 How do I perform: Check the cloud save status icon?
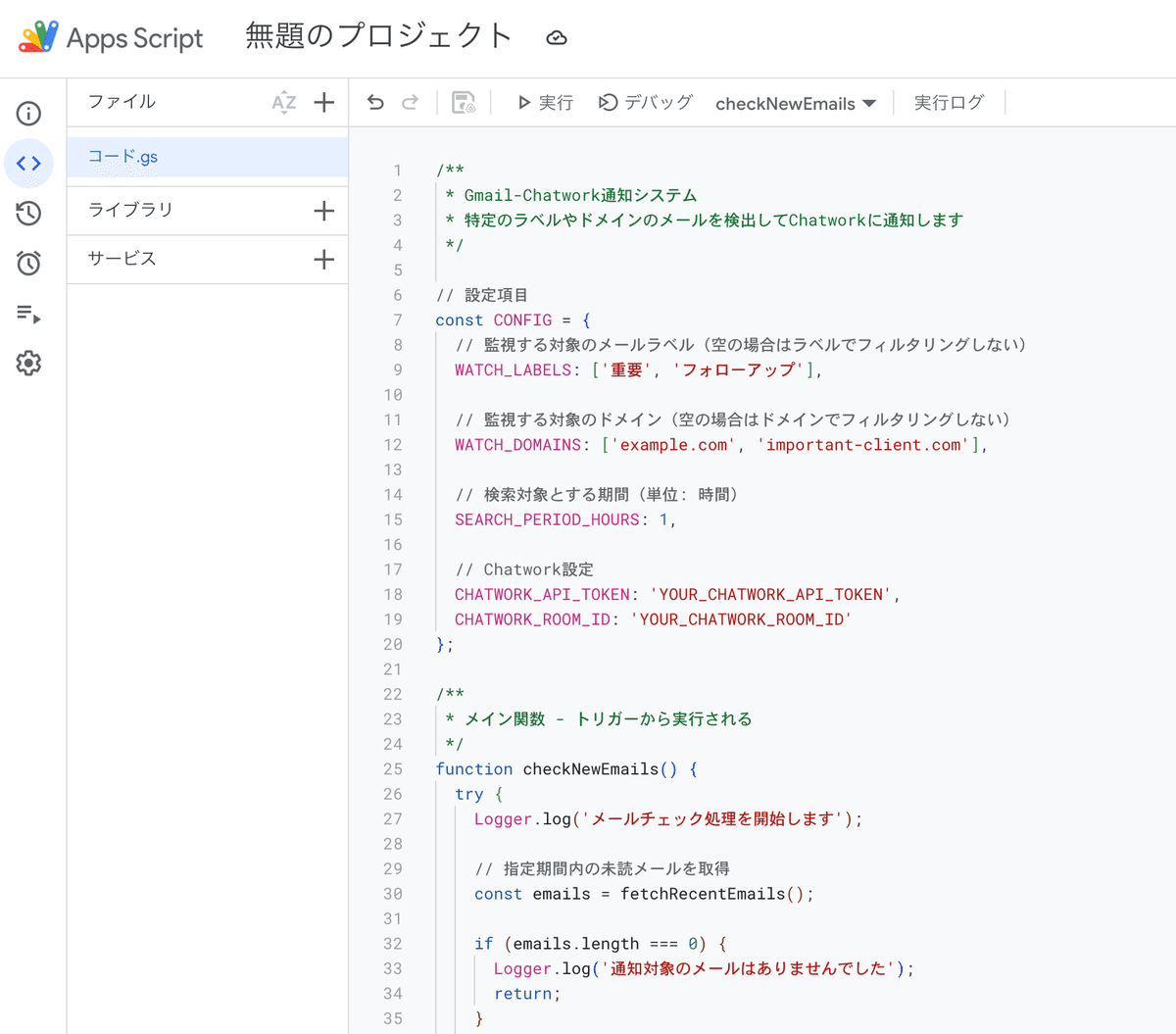click(x=557, y=36)
